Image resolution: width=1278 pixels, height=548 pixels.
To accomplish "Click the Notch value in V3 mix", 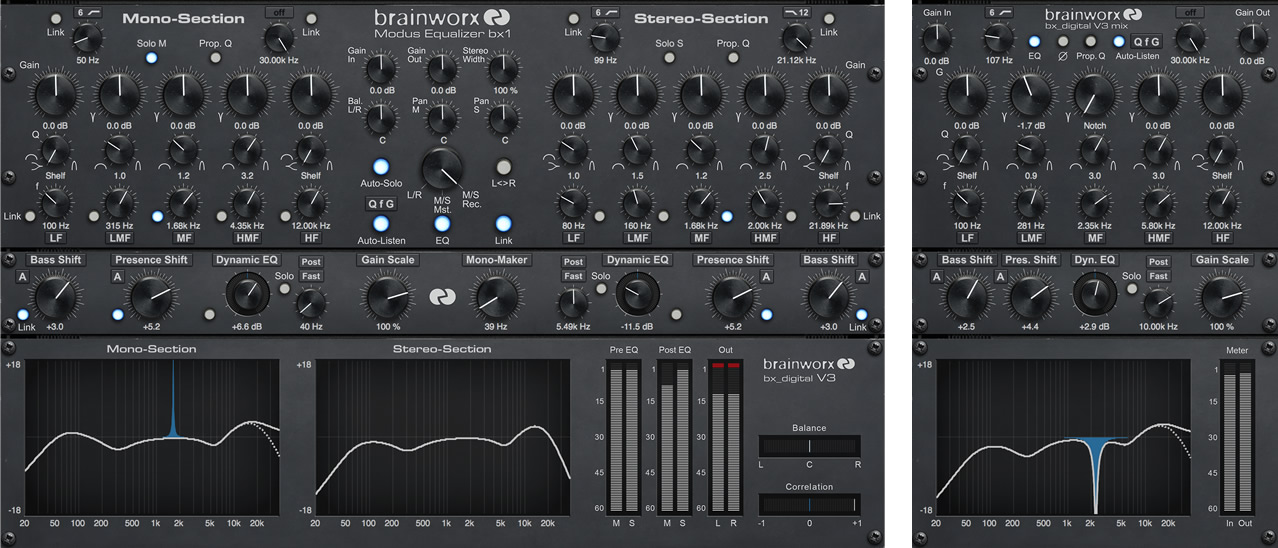I will pyautogui.click(x=1094, y=126).
